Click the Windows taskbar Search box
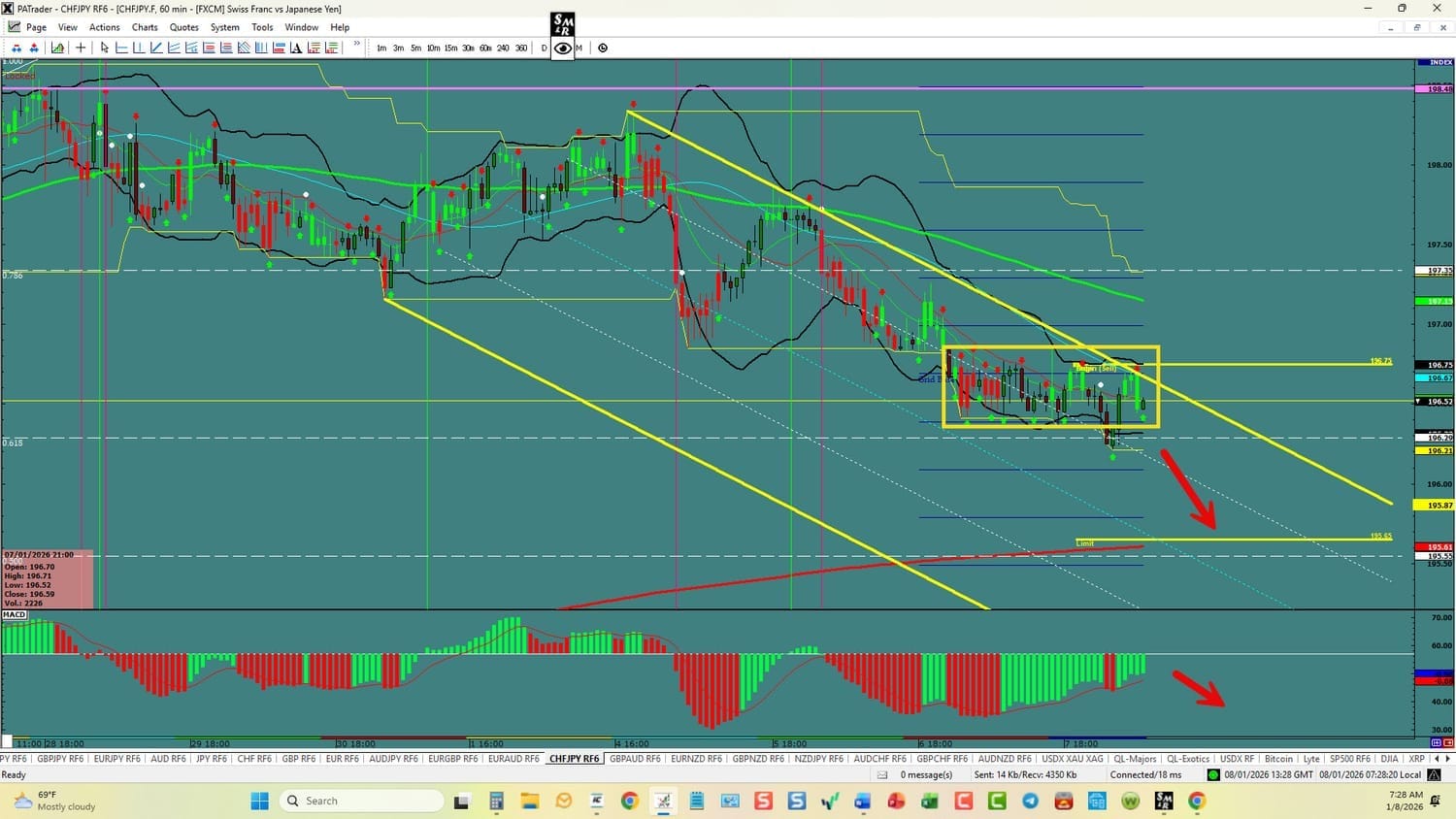 click(x=361, y=801)
